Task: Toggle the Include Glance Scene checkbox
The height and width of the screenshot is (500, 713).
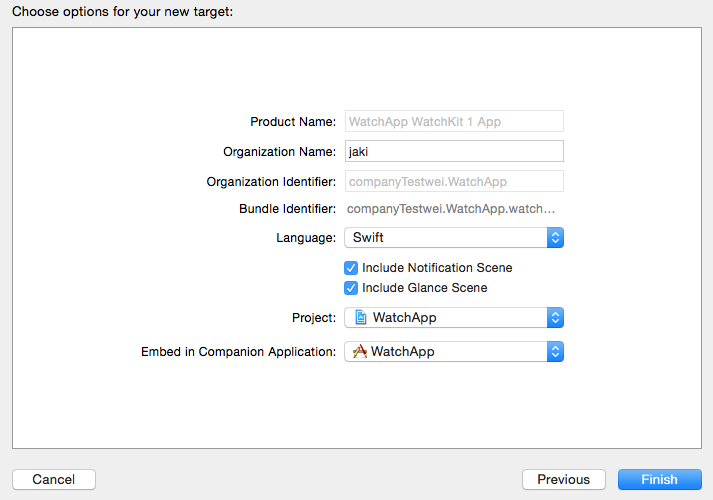Action: [351, 288]
